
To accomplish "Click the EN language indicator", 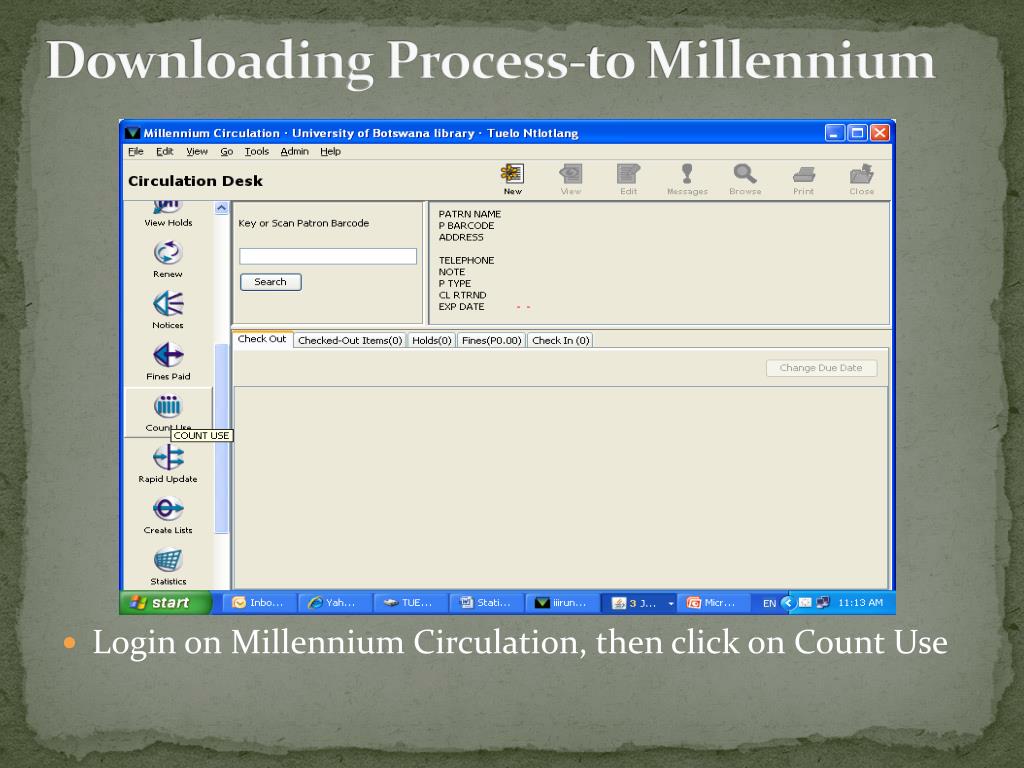I will coord(769,603).
